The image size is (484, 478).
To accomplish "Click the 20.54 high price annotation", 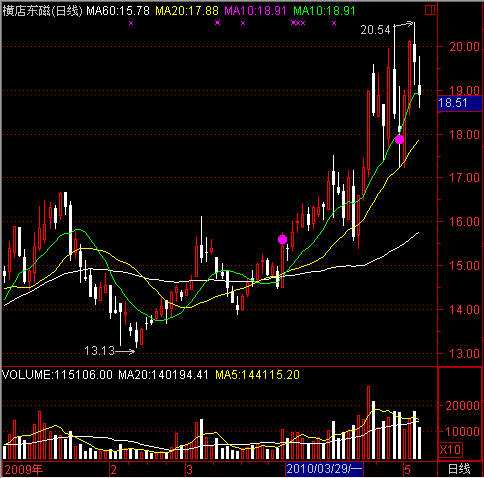I will (x=375, y=30).
